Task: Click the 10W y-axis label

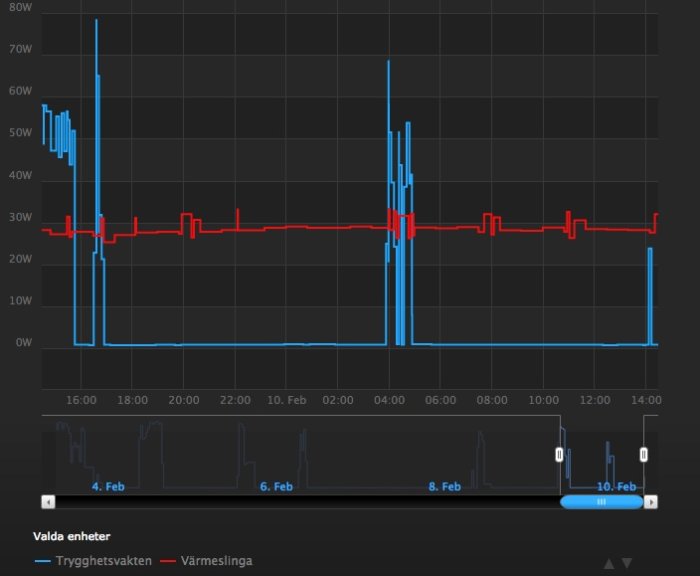Action: click(21, 301)
